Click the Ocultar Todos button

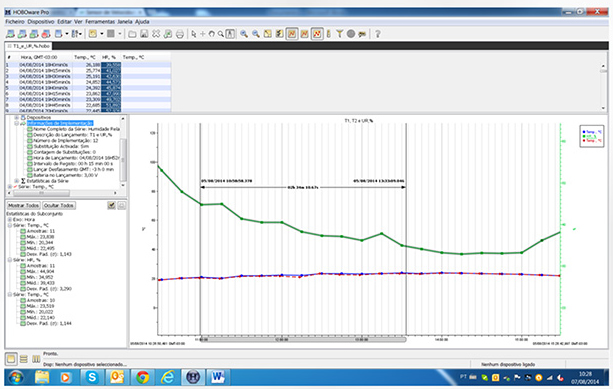[59, 205]
